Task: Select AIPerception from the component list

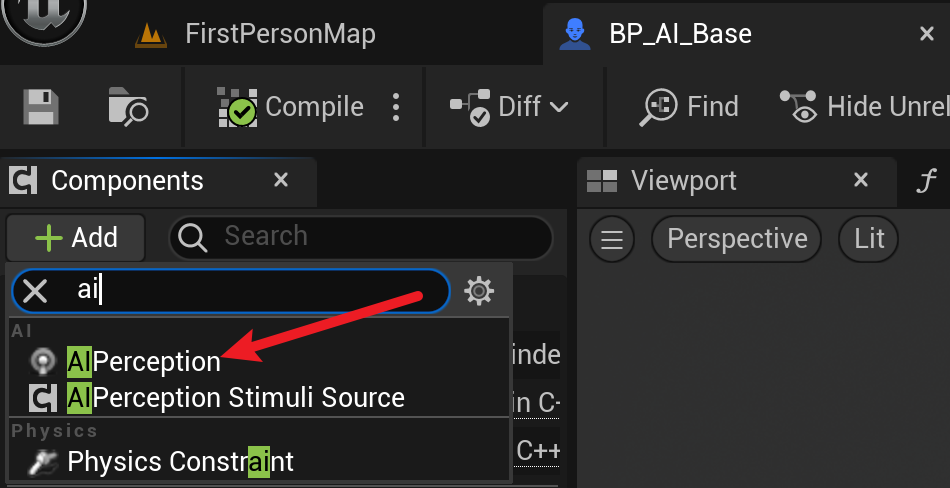Action: click(x=143, y=361)
